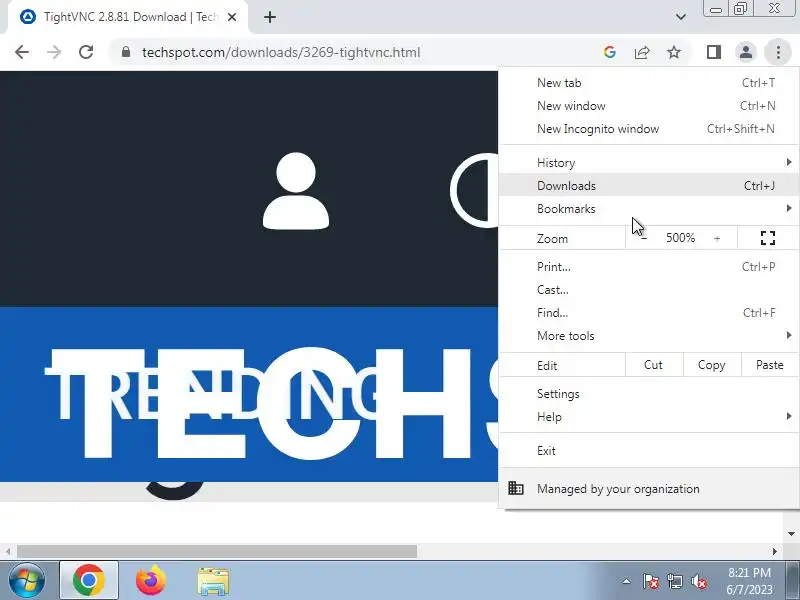Toggle the side panel icon
Viewport: 800px width, 600px height.
714,52
